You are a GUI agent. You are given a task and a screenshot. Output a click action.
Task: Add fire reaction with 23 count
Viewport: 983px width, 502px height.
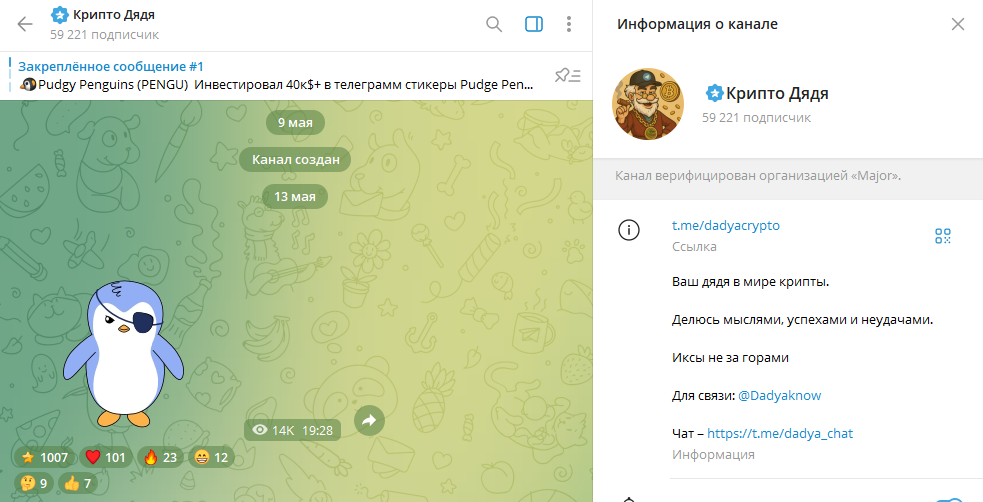[x=160, y=458]
